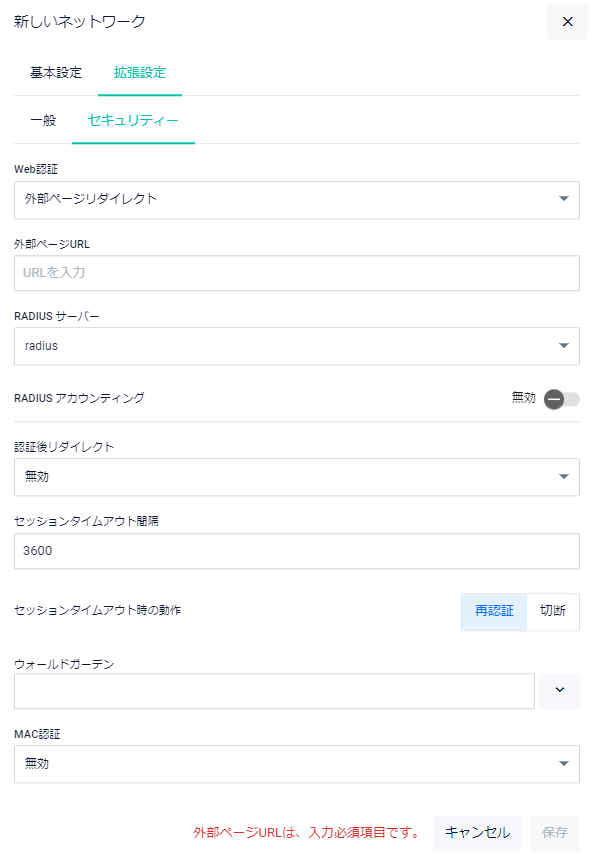Image resolution: width=593 pixels, height=865 pixels.
Task: Switch to the 一般 sub-tab
Action: tap(43, 120)
